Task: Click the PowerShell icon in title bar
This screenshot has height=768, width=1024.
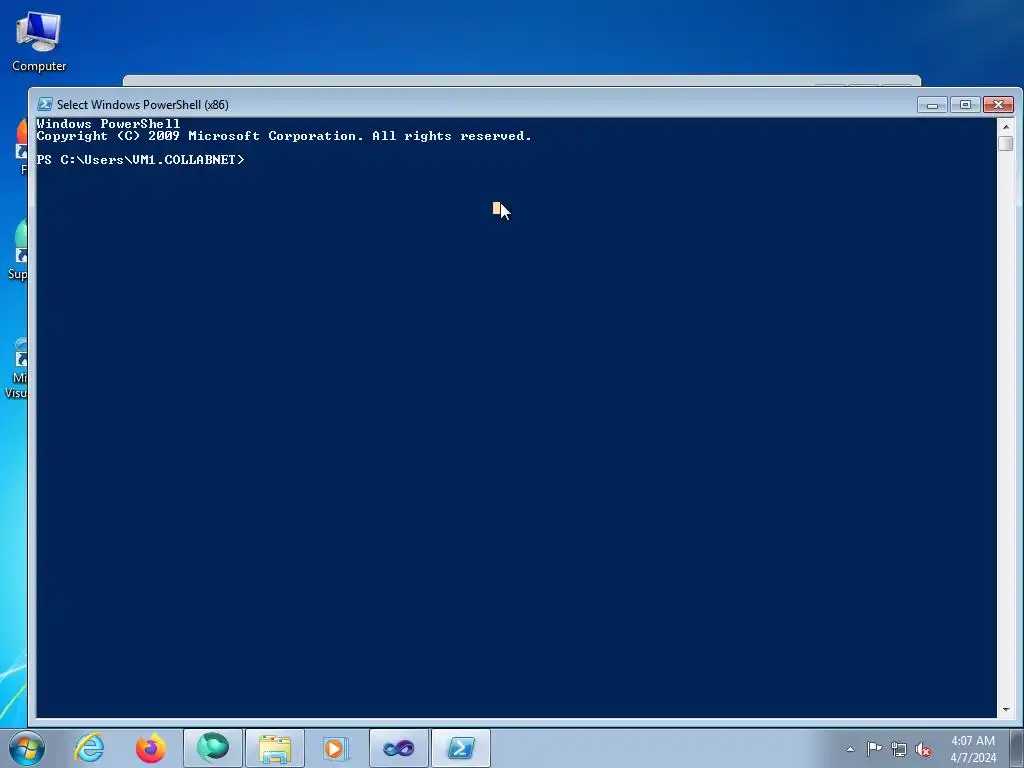Action: [x=44, y=104]
